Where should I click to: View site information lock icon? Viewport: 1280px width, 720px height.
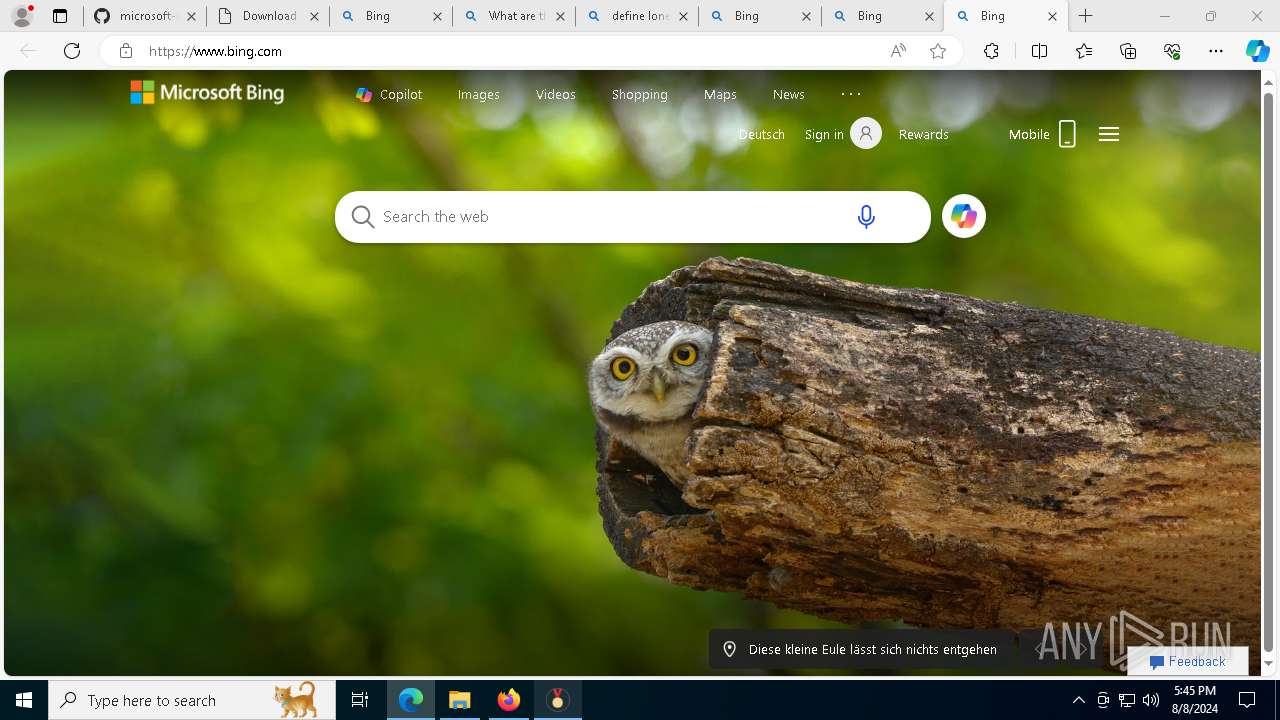[126, 51]
